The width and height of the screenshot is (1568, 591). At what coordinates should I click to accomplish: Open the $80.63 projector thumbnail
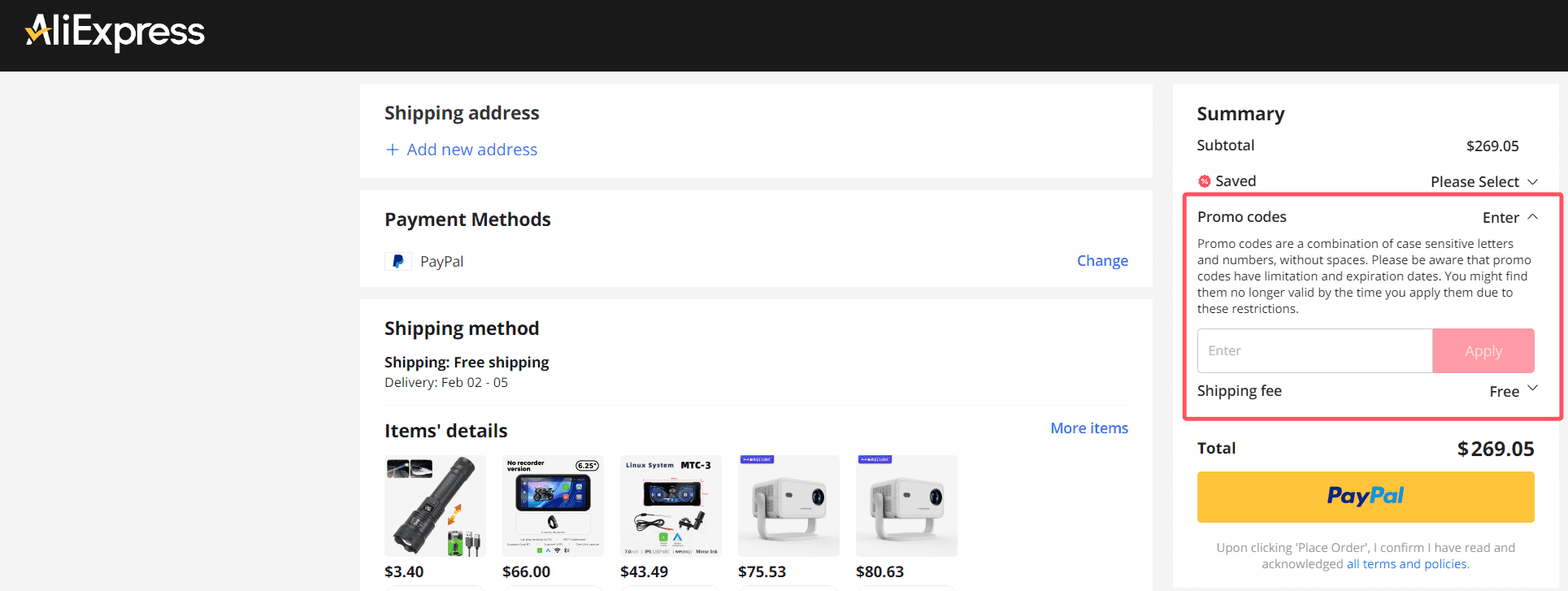(906, 506)
